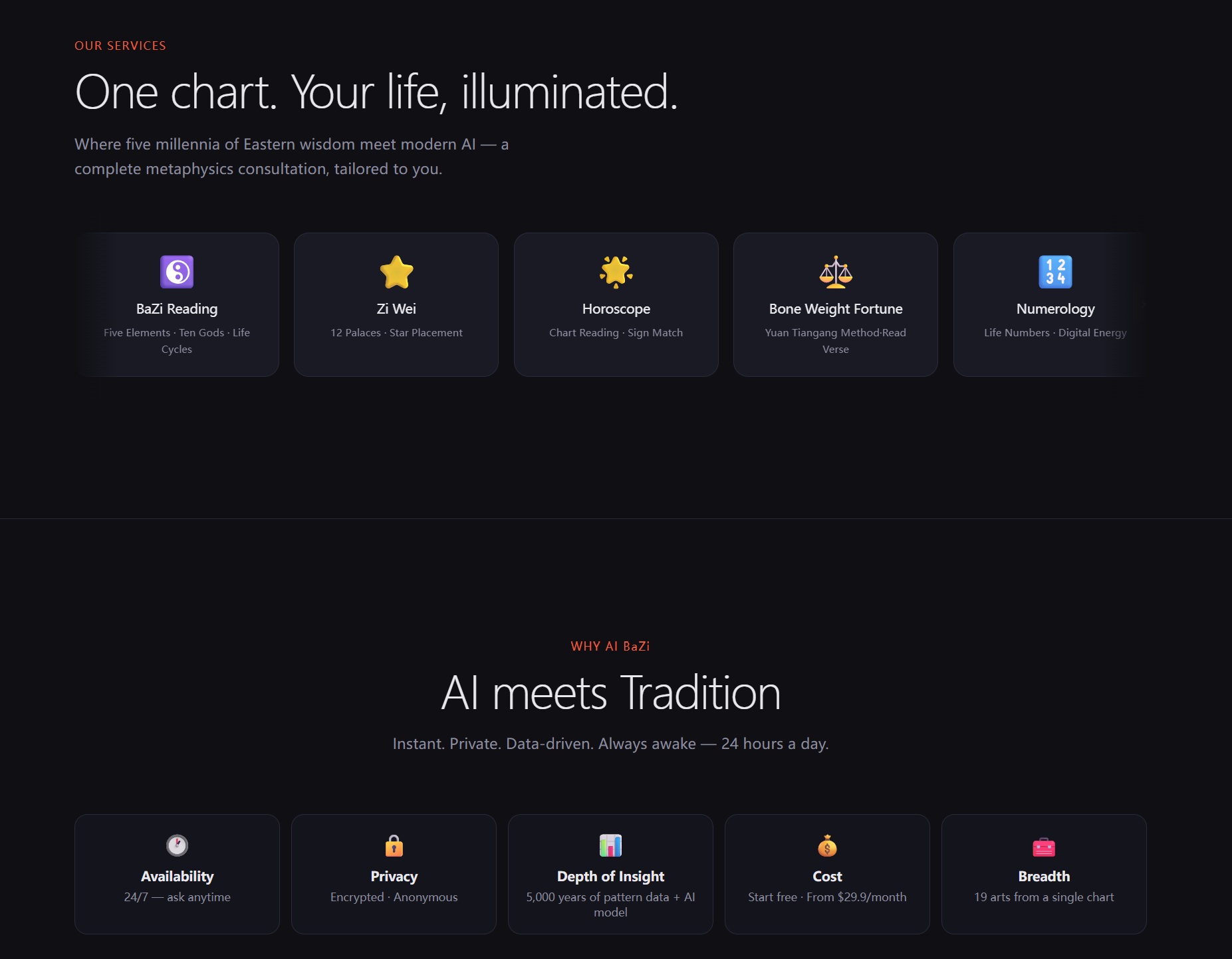Select 'Life Numbers · Digital Energy' text
The height and width of the screenshot is (959, 1232).
tap(1055, 332)
